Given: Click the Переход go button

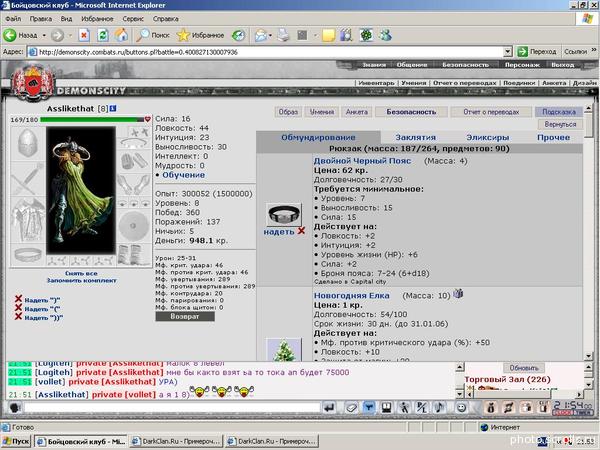Looking at the screenshot, I should pos(536,51).
